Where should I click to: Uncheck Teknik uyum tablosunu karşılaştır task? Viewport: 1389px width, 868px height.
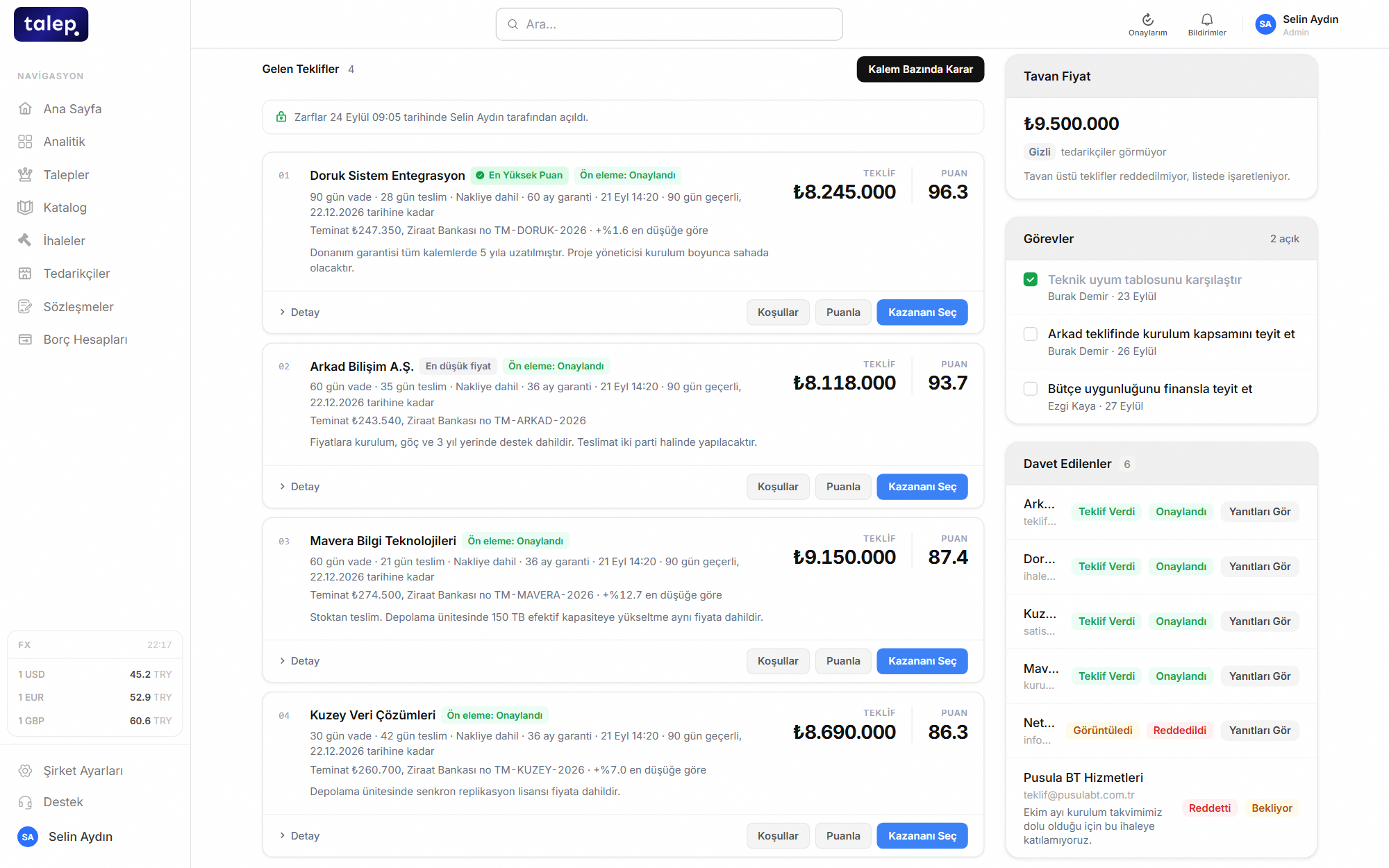click(x=1031, y=279)
